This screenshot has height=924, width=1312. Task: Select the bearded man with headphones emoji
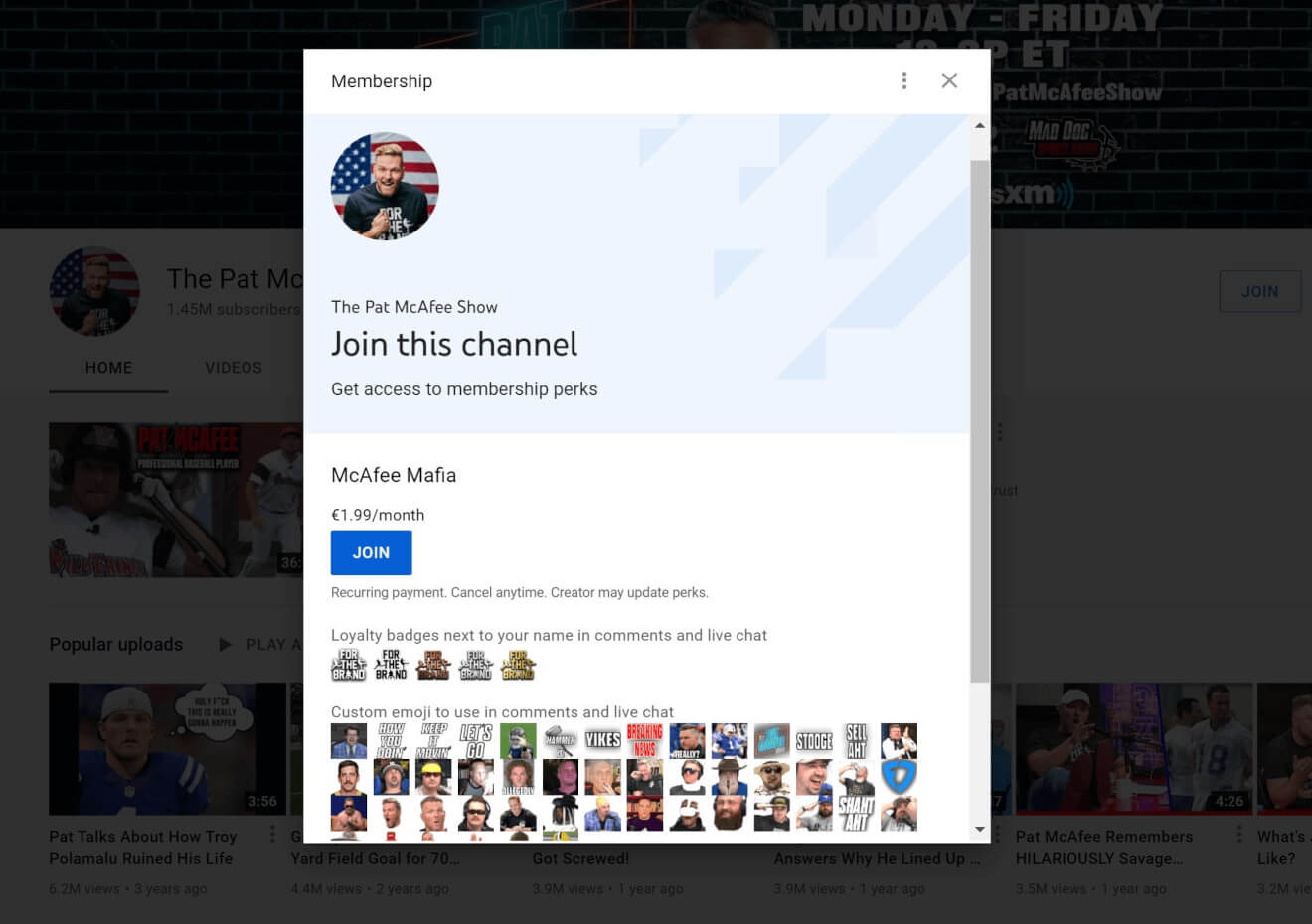[729, 813]
